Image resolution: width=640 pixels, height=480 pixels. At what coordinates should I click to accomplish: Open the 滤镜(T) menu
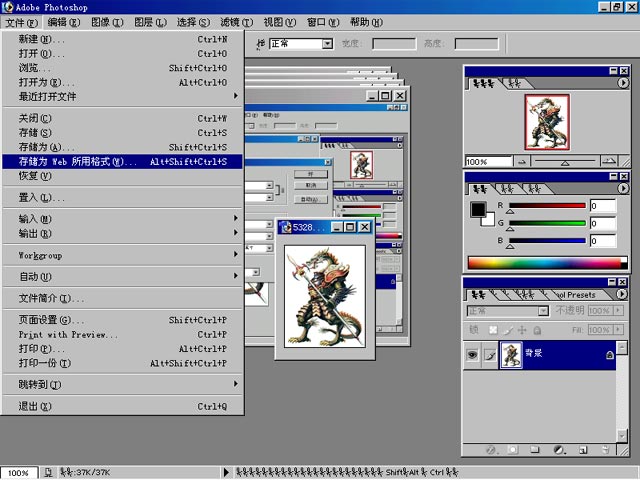coord(237,22)
